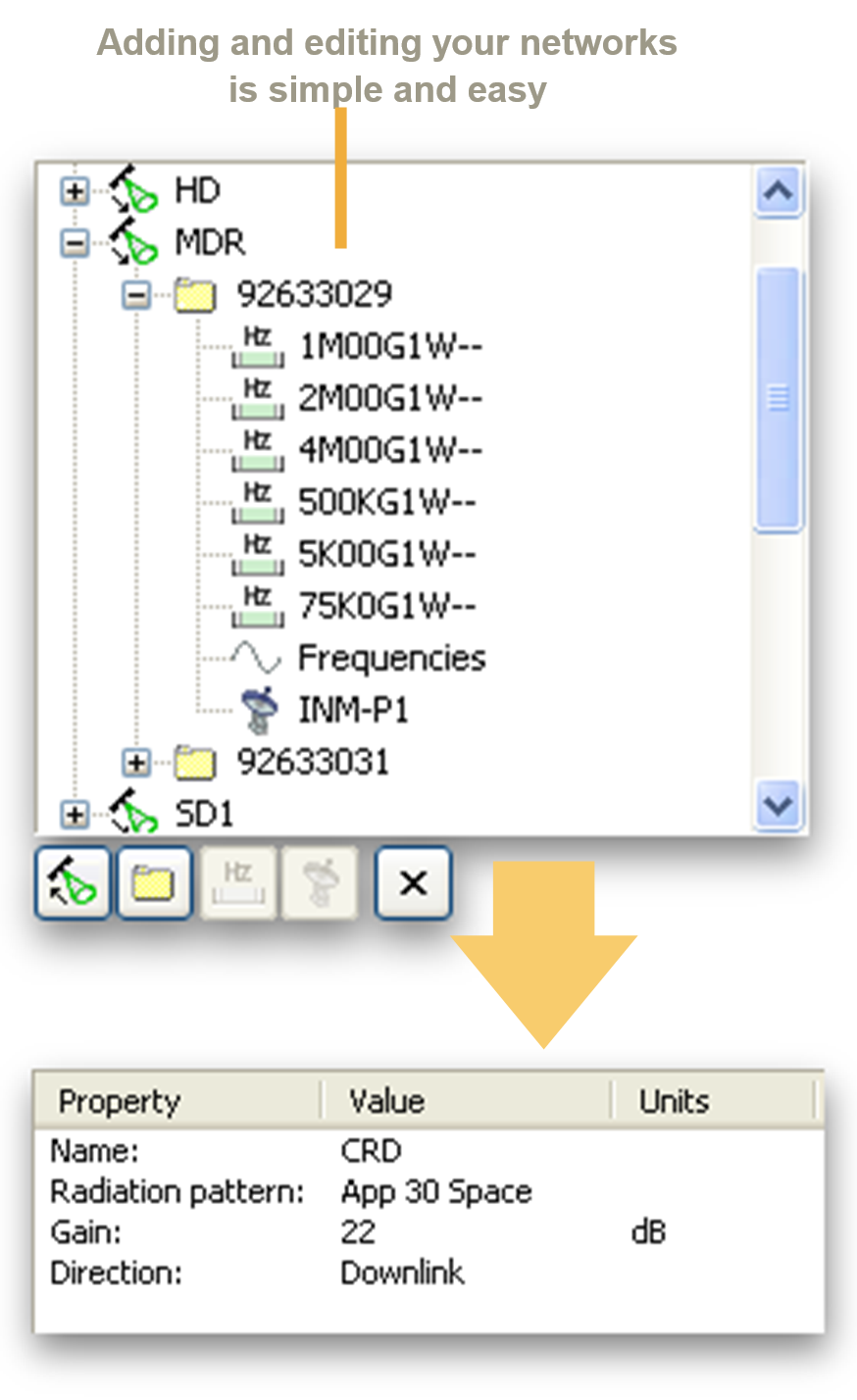857x1400 pixels.
Task: Select the 500KG1W-- emission entry
Action: click(387, 502)
